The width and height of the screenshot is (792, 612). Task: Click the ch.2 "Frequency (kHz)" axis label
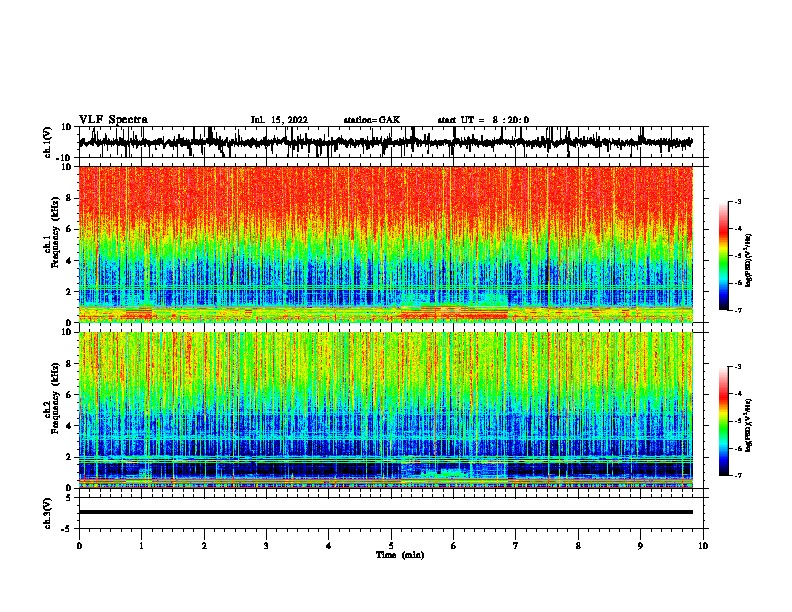pos(55,398)
